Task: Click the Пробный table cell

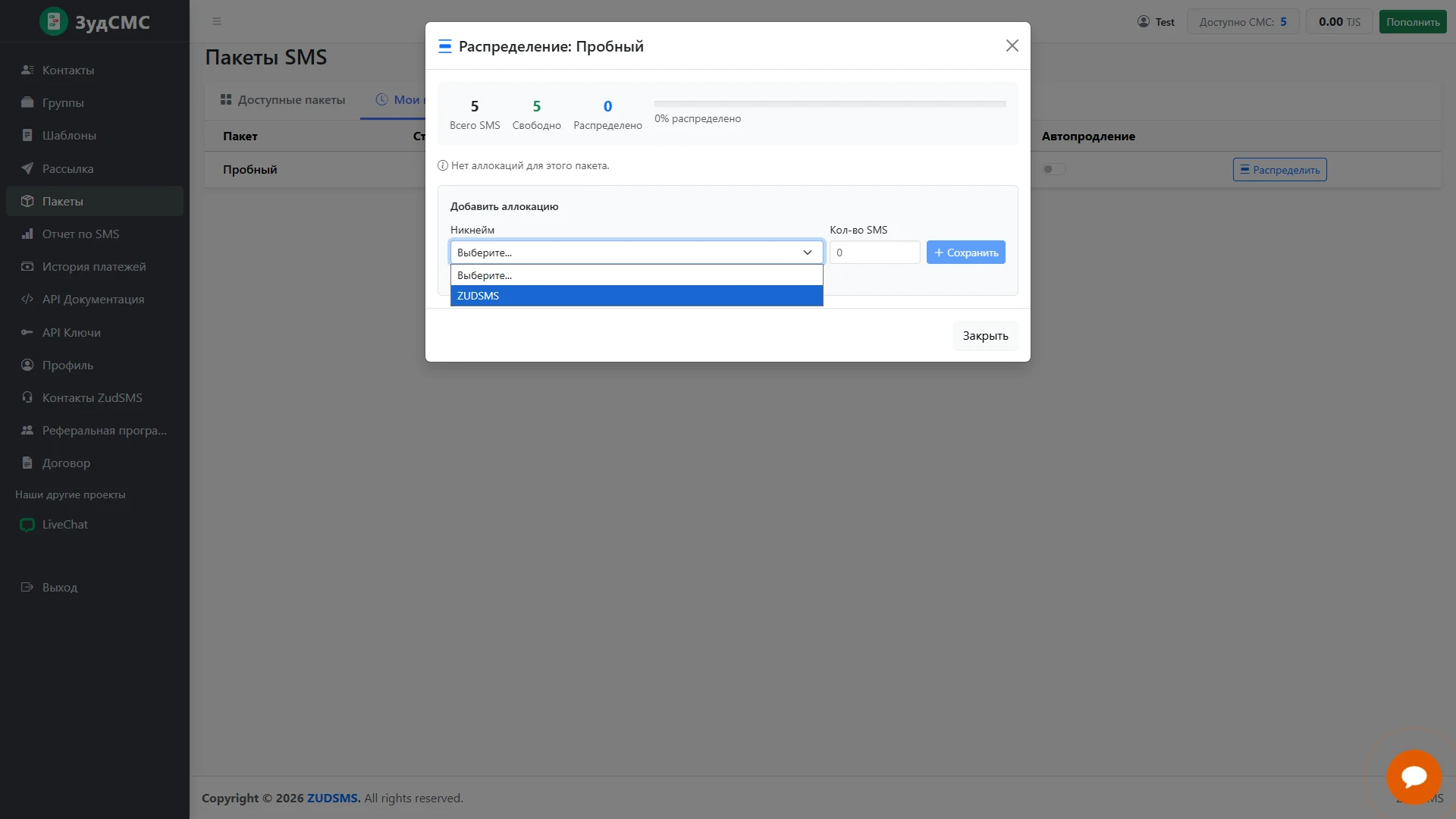Action: click(250, 170)
